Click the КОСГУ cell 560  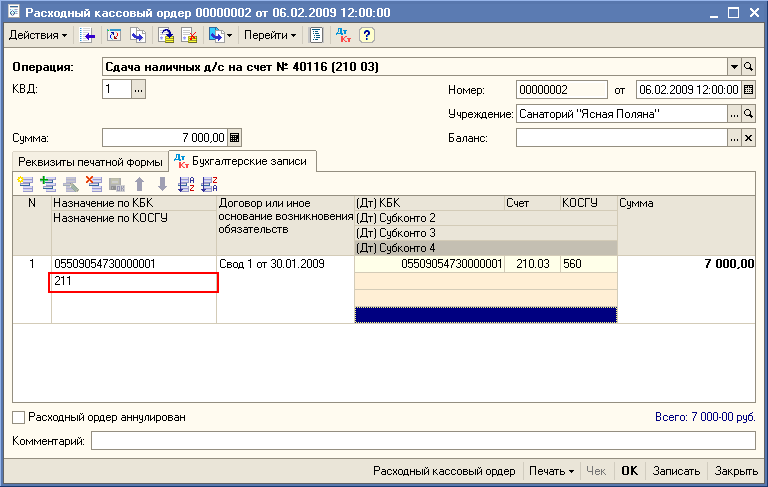tap(588, 264)
